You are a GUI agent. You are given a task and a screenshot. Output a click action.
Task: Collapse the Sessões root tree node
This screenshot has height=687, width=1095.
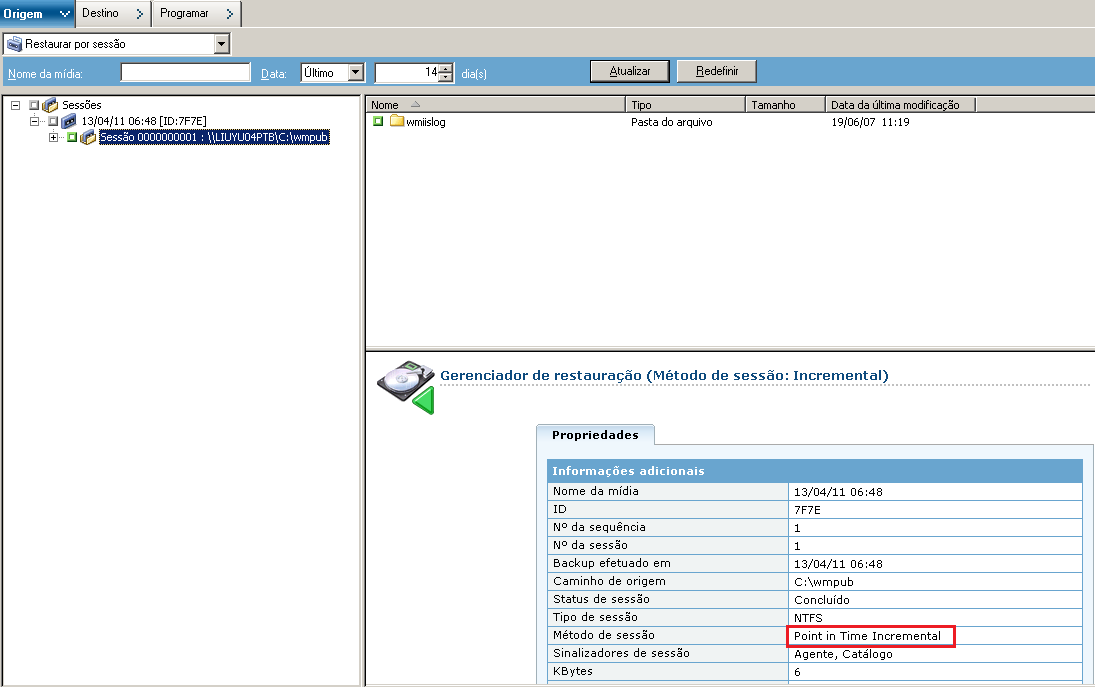(15, 105)
